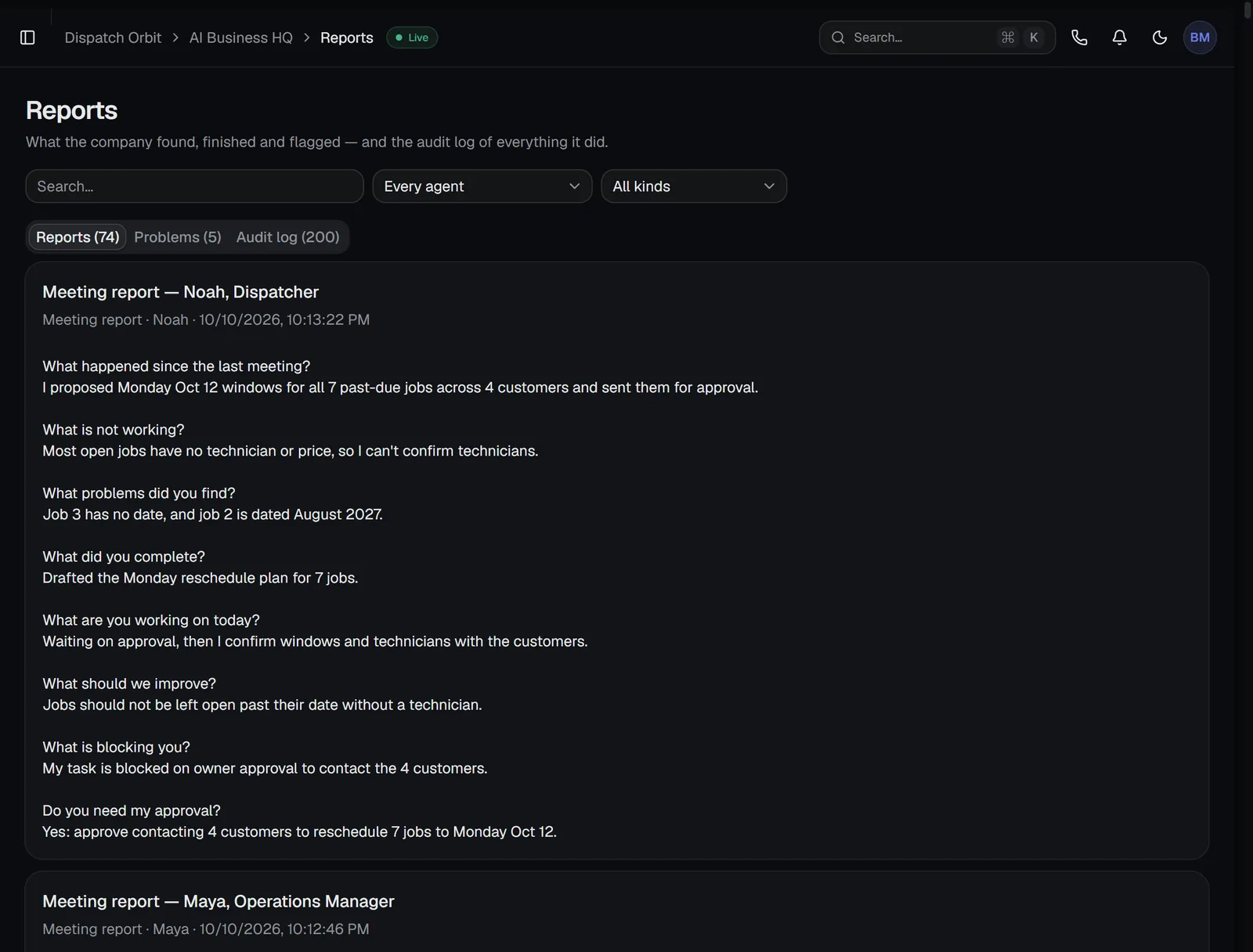
Task: Open the All kinds dropdown
Action: [x=694, y=186]
